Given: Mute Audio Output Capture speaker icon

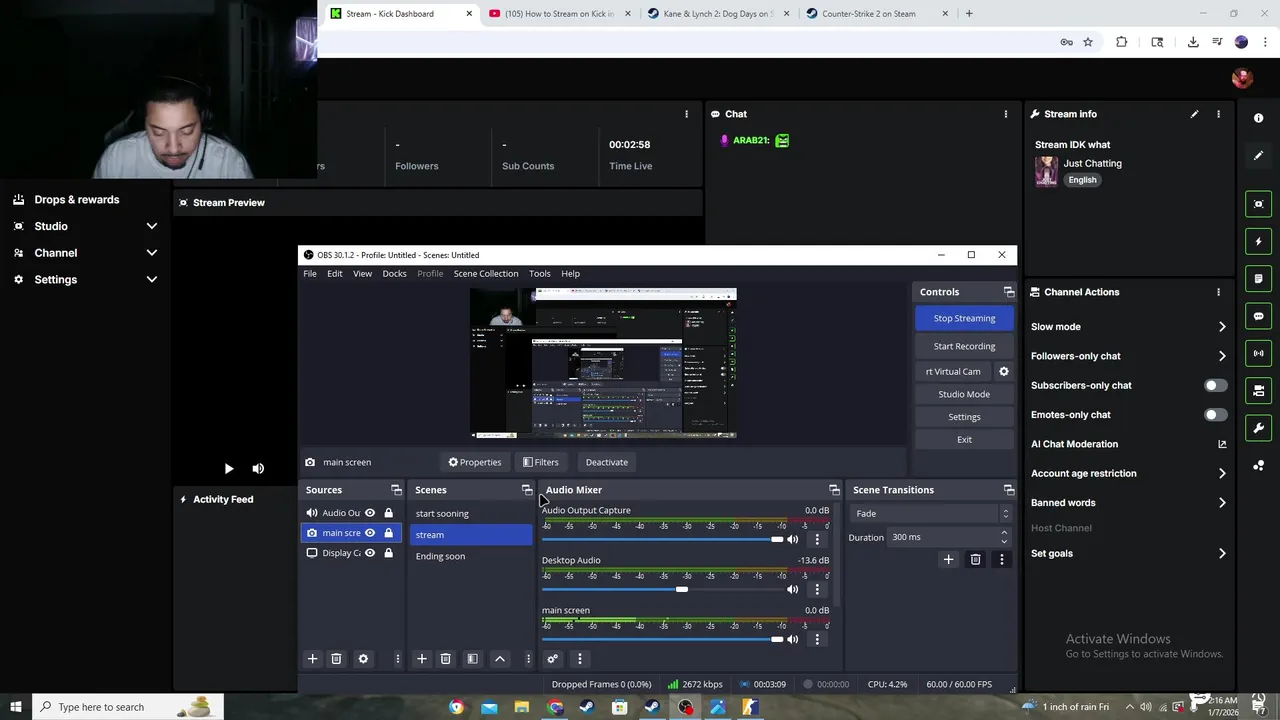Looking at the screenshot, I should click(x=793, y=539).
